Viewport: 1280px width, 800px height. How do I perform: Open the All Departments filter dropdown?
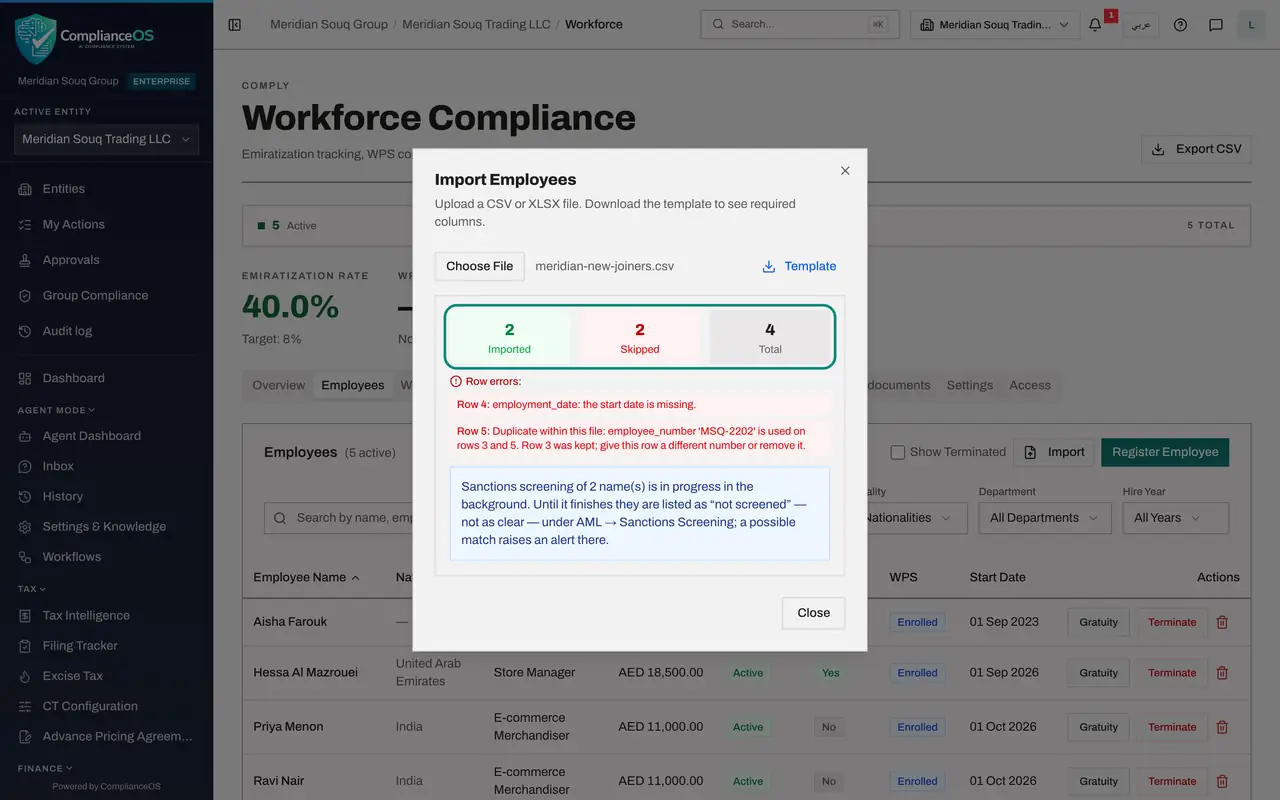[x=1044, y=518]
